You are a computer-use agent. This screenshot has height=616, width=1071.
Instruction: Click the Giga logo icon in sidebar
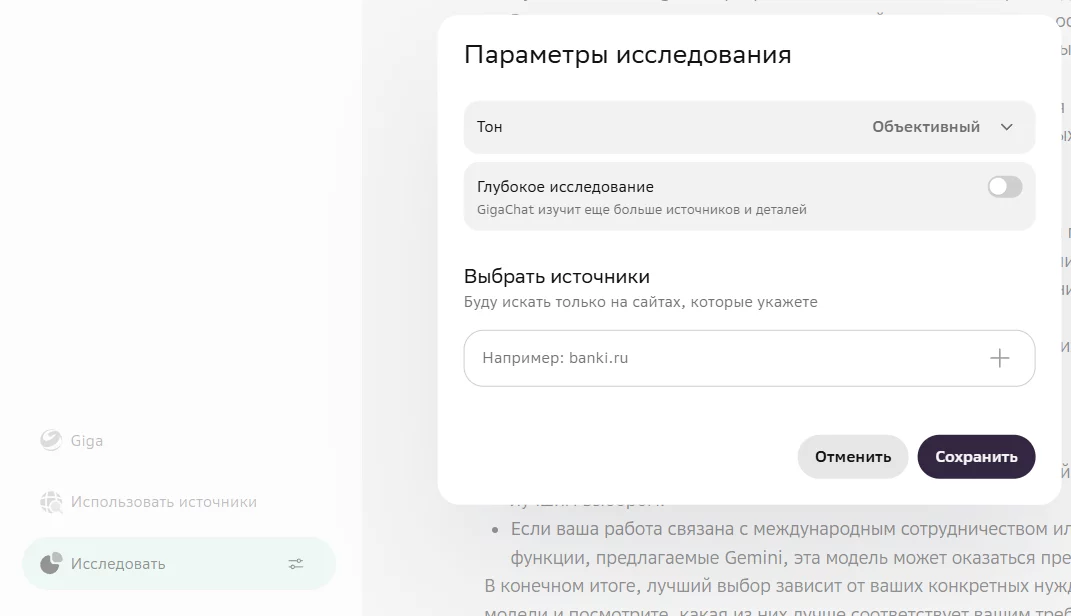[51, 440]
